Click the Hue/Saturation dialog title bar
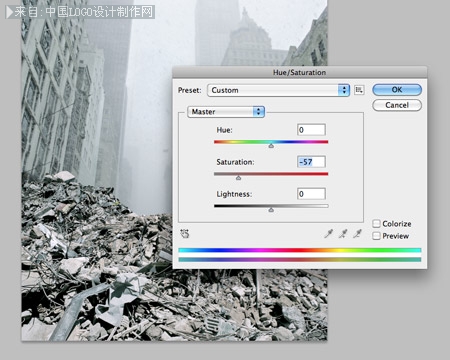Viewport: 450px width, 360px height. pyautogui.click(x=300, y=72)
